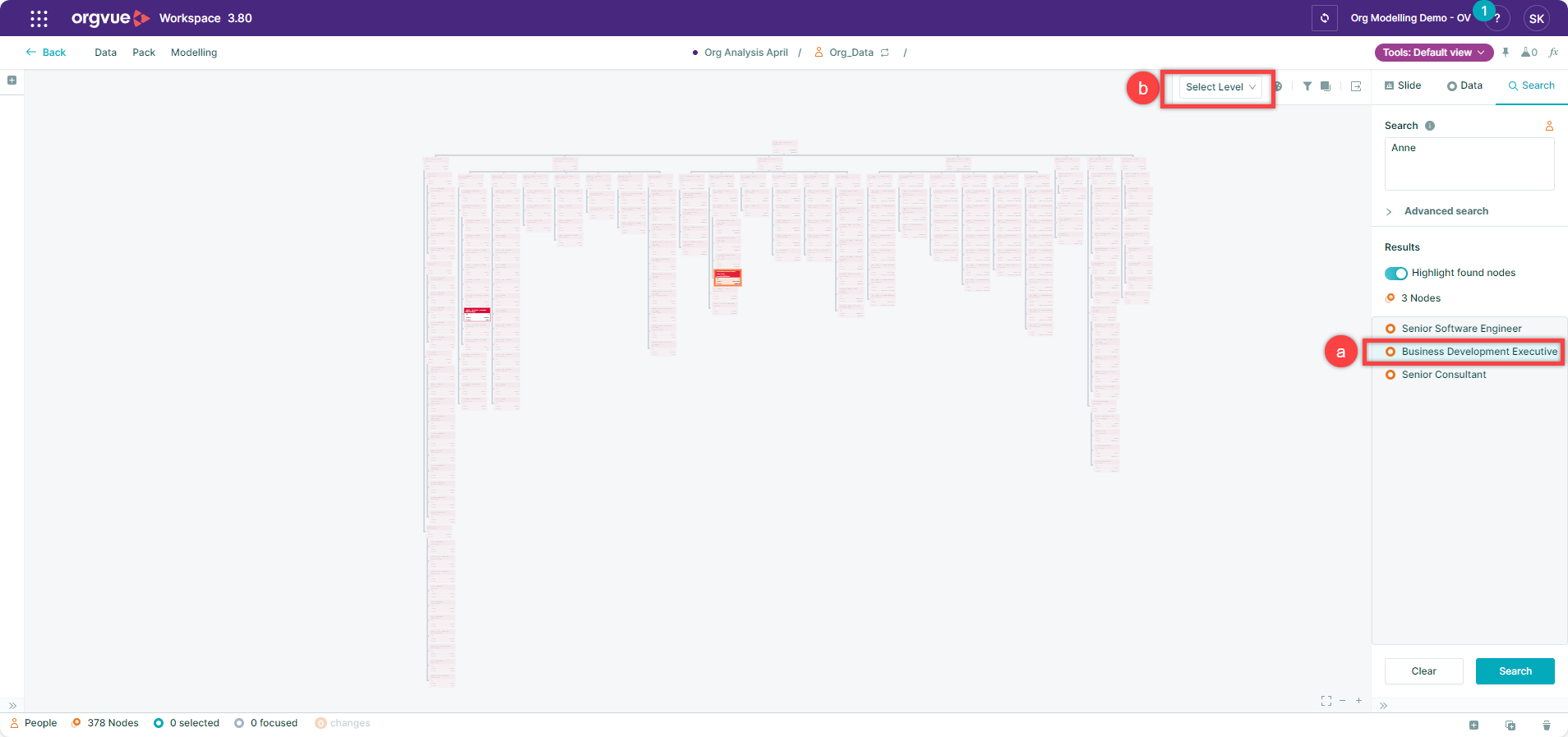Open the Select Level dropdown

[1220, 87]
